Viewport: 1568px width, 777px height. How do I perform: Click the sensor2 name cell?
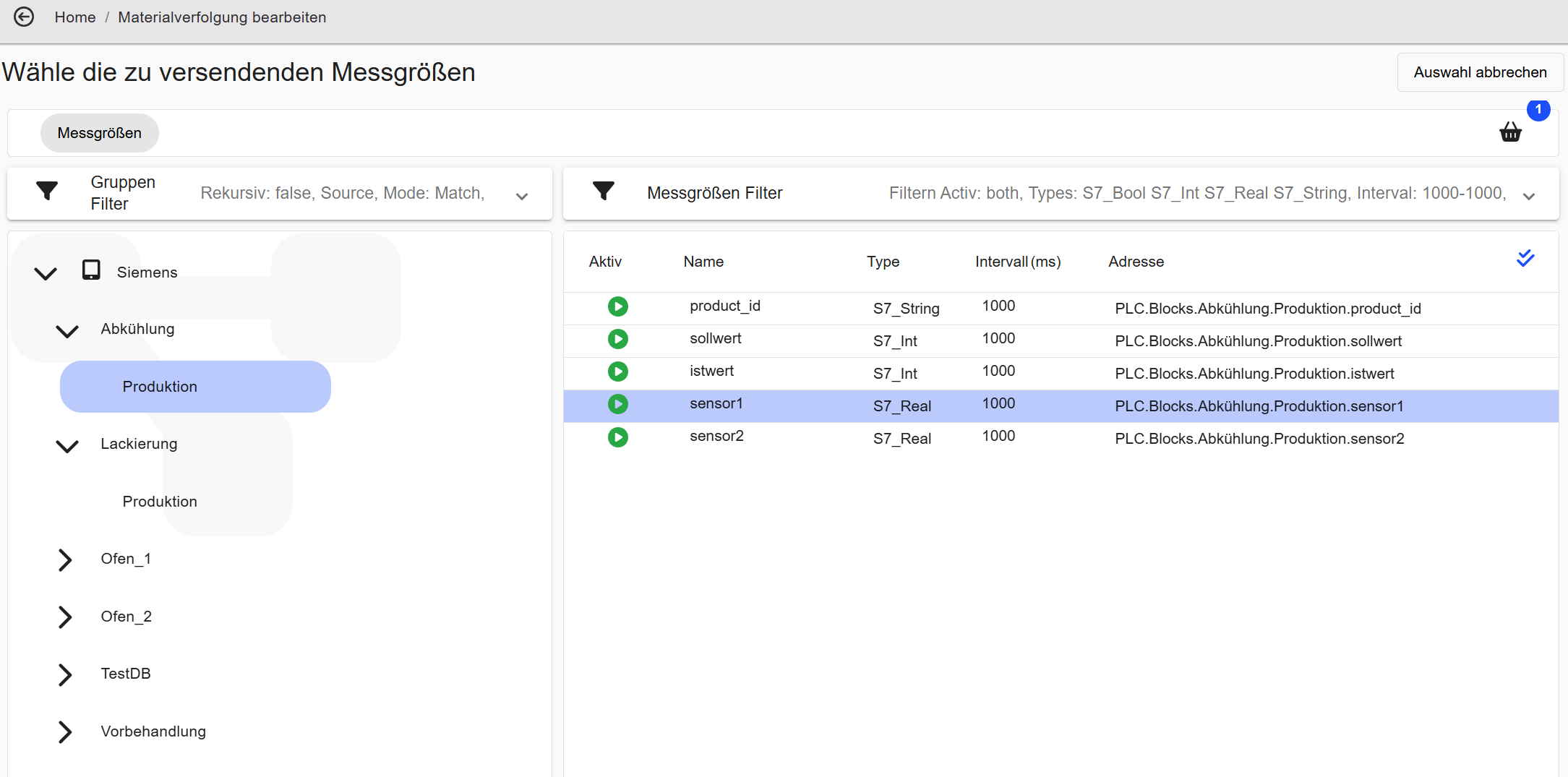click(717, 436)
